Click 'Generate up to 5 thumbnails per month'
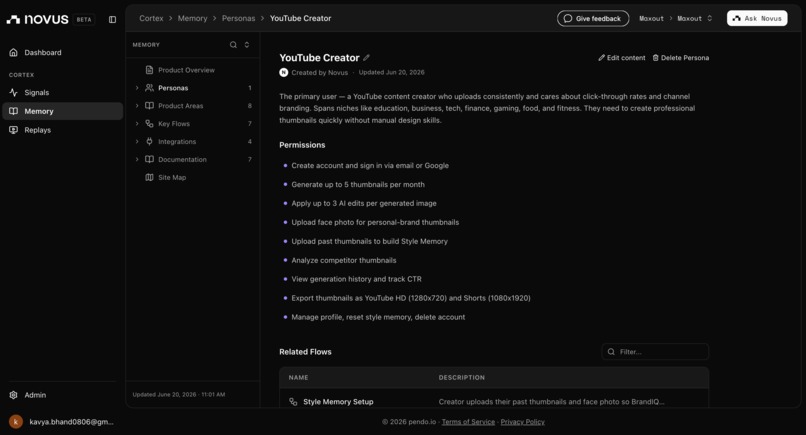 point(358,185)
